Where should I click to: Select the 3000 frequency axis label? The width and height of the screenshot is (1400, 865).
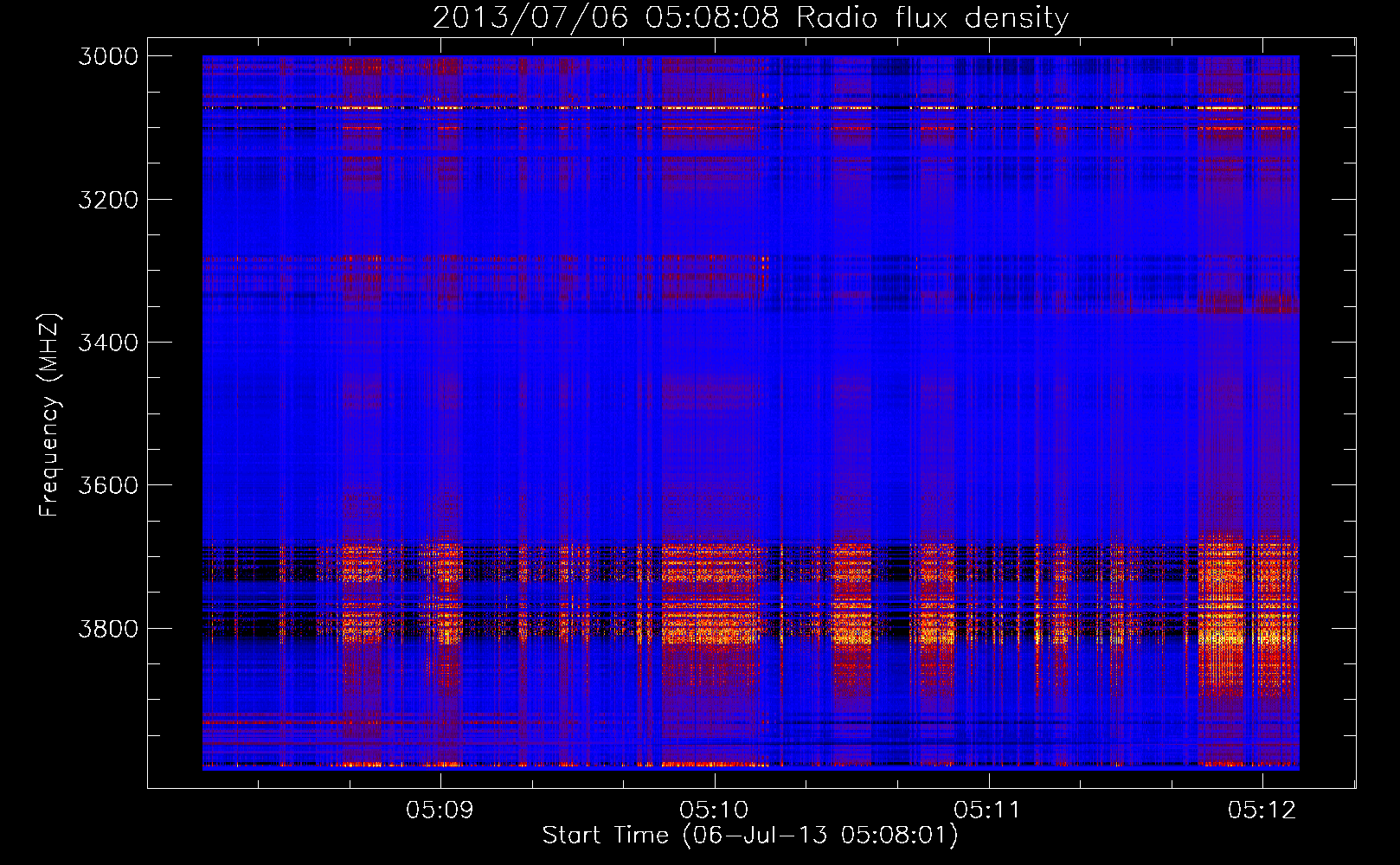108,56
